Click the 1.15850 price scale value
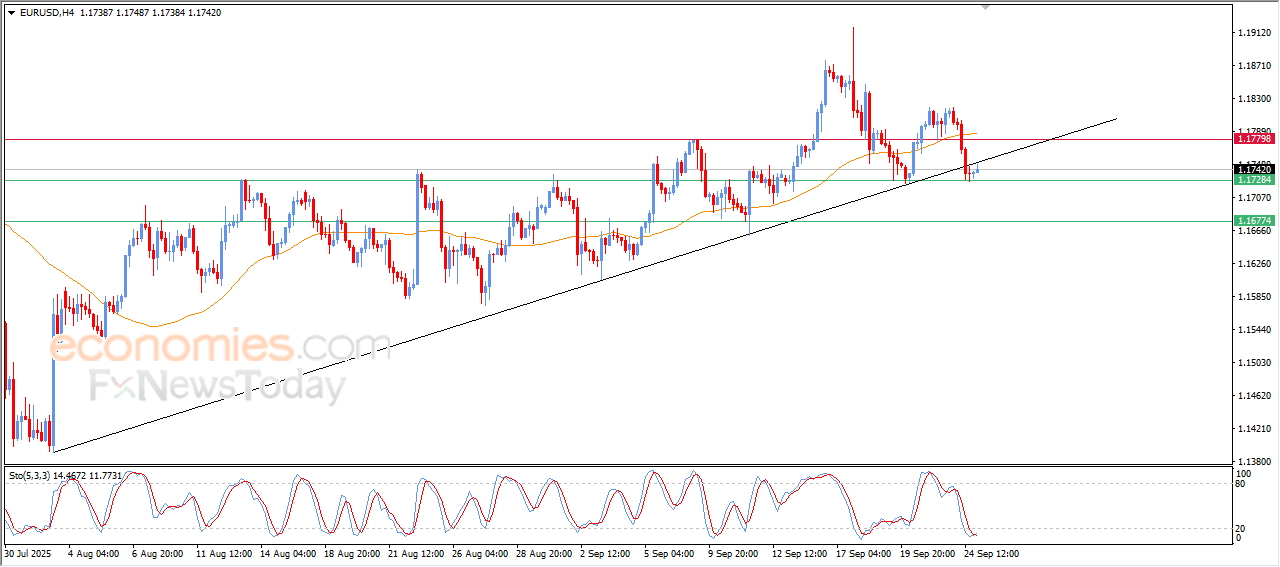The image size is (1280, 567). 1254,297
